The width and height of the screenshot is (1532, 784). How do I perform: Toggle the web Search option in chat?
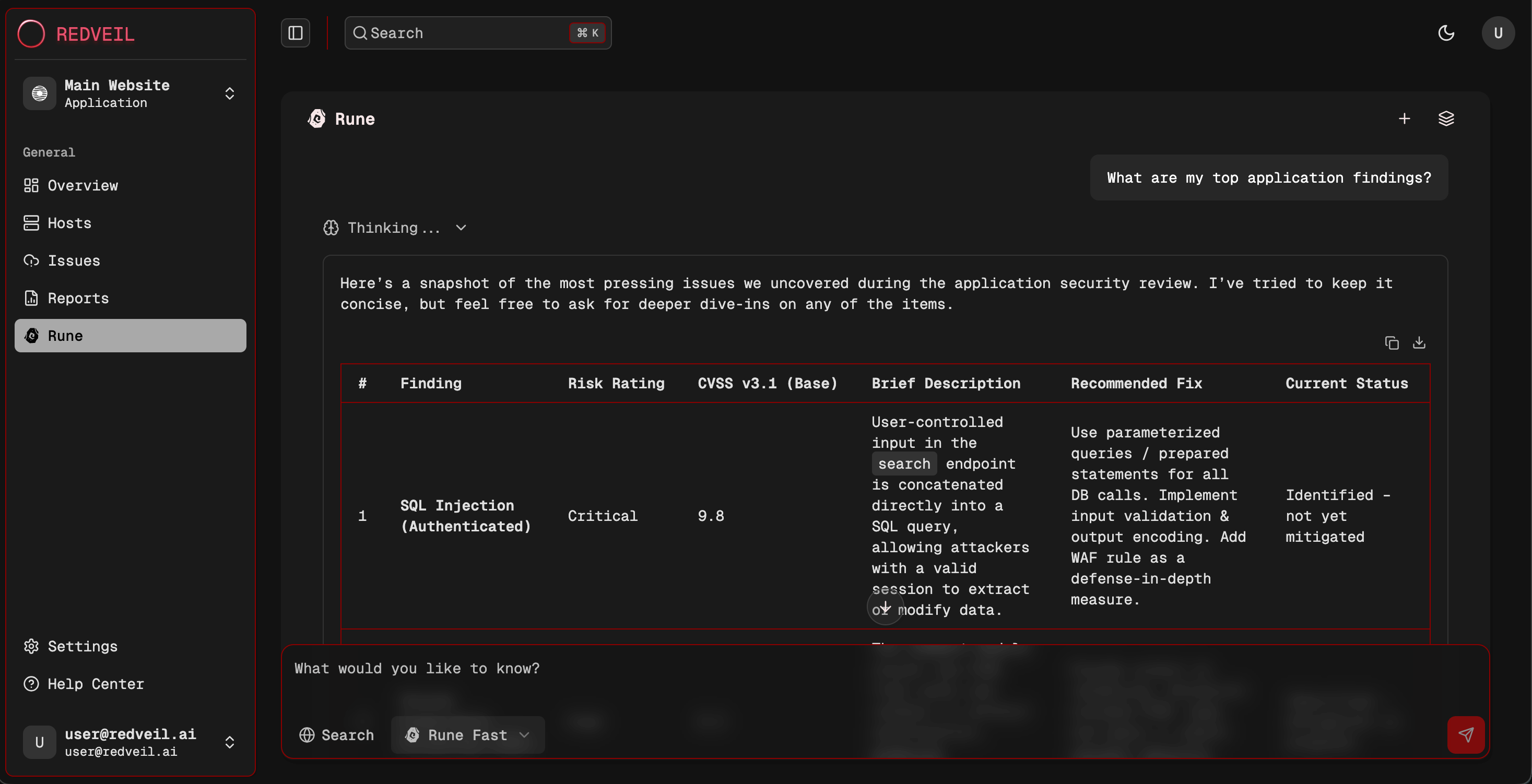pos(337,735)
